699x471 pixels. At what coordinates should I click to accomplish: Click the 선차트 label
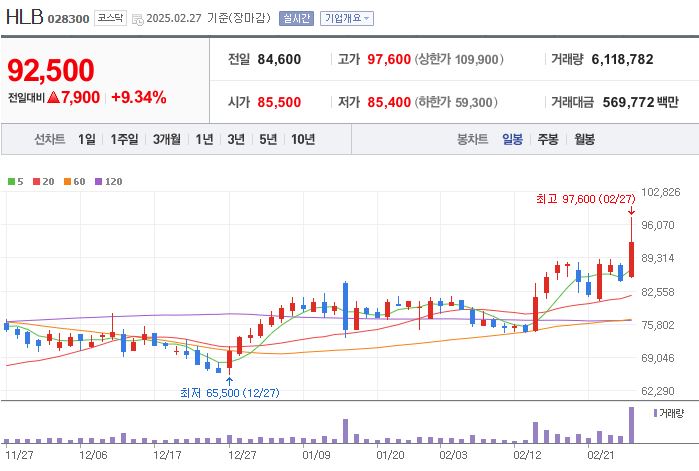pyautogui.click(x=50, y=139)
